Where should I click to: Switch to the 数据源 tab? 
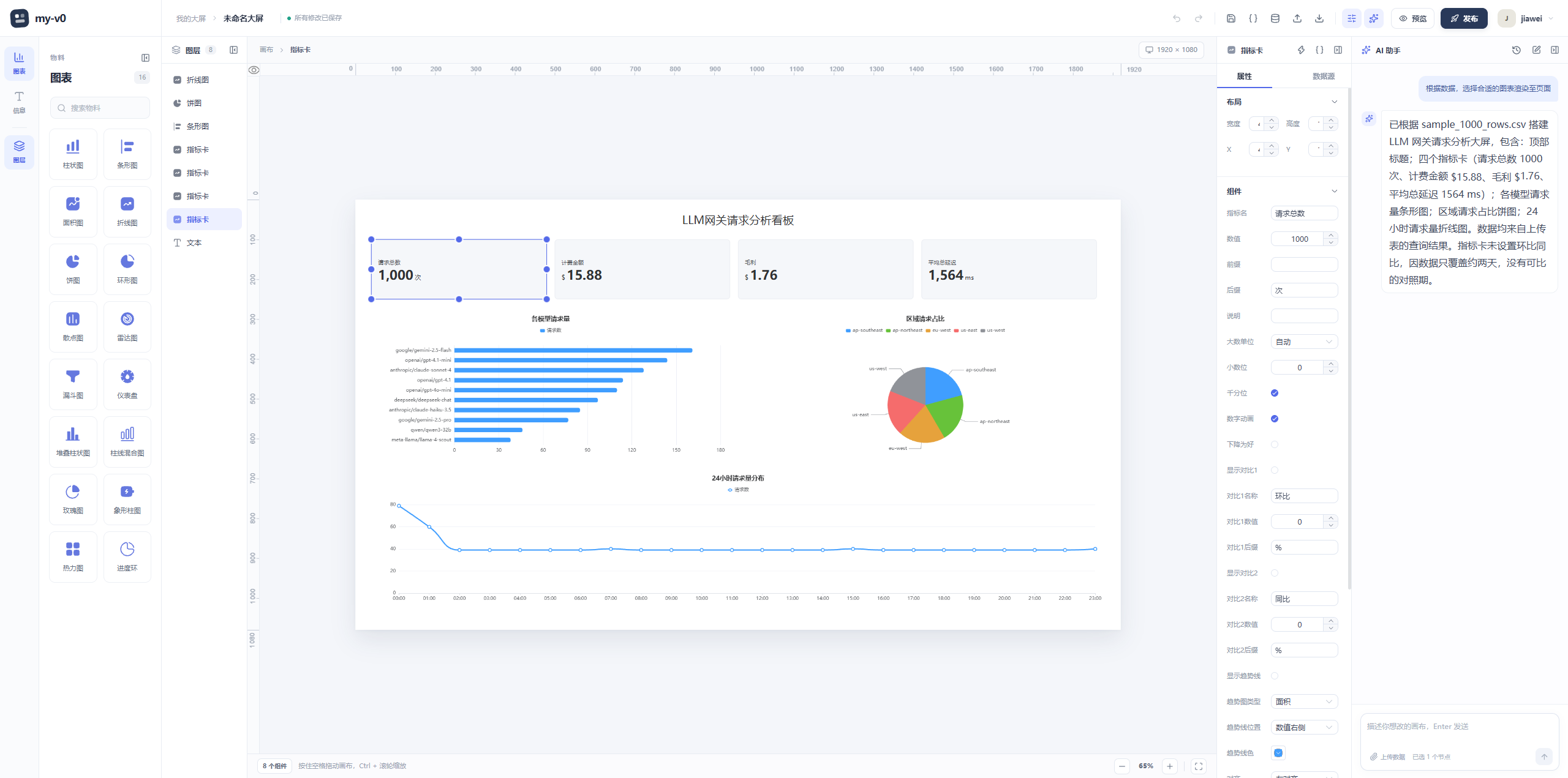[1323, 77]
